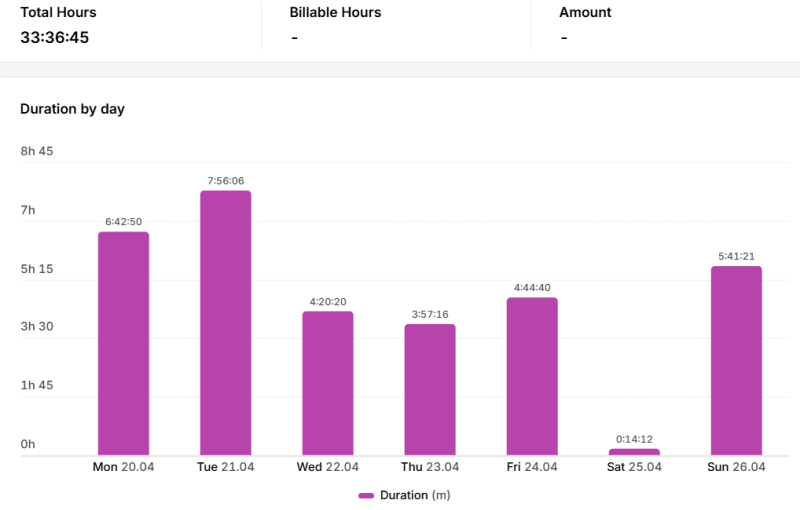
Task: Select the Tuesday 21.04 bar
Action: coord(226,323)
